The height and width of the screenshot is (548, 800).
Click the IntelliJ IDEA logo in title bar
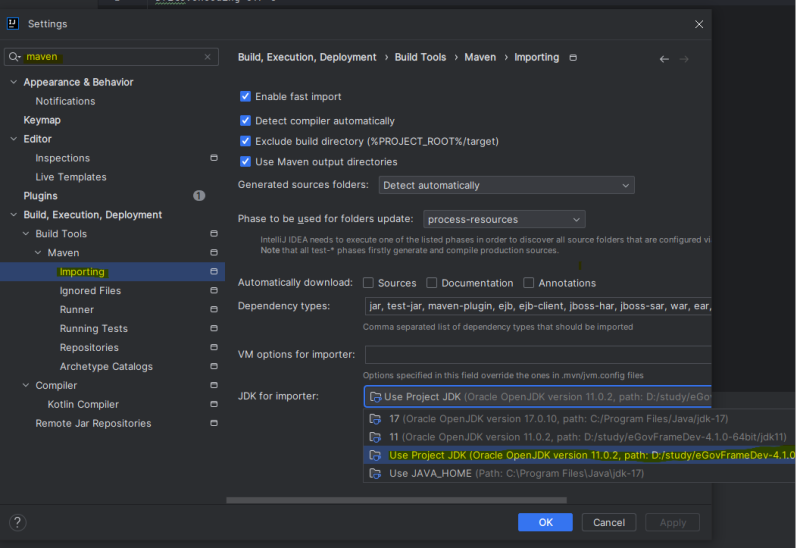coord(13,23)
